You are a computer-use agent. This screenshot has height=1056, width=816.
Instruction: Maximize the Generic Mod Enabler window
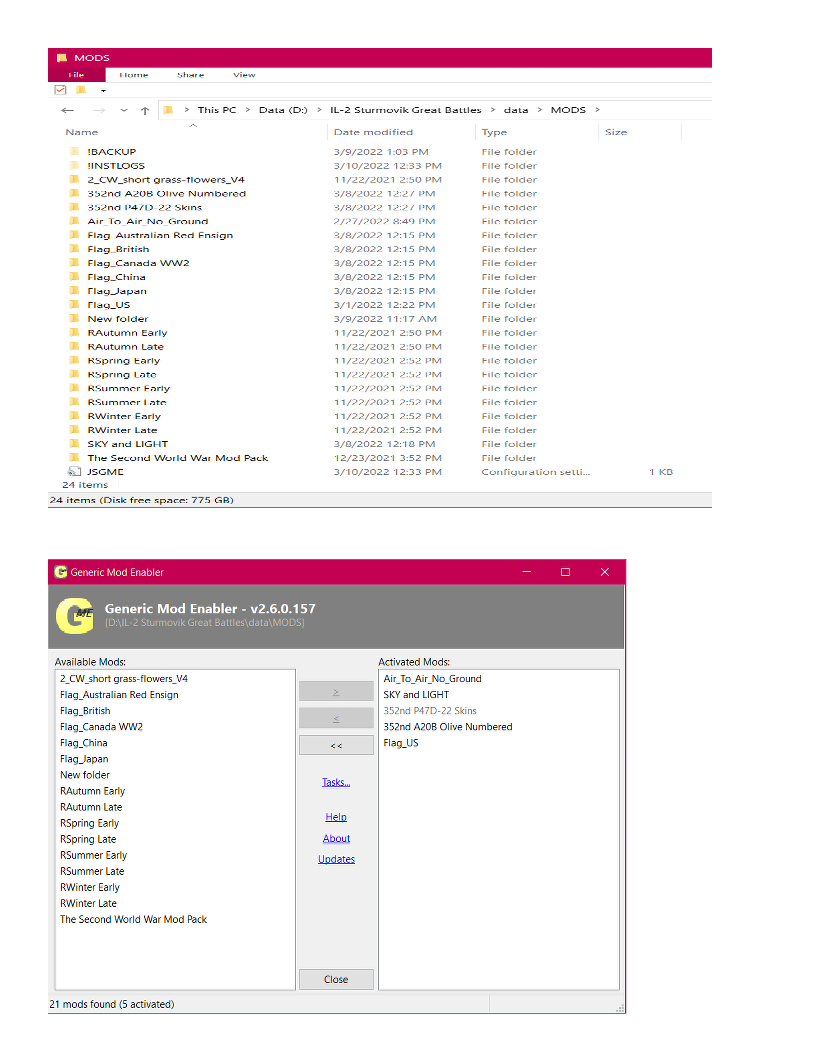566,572
